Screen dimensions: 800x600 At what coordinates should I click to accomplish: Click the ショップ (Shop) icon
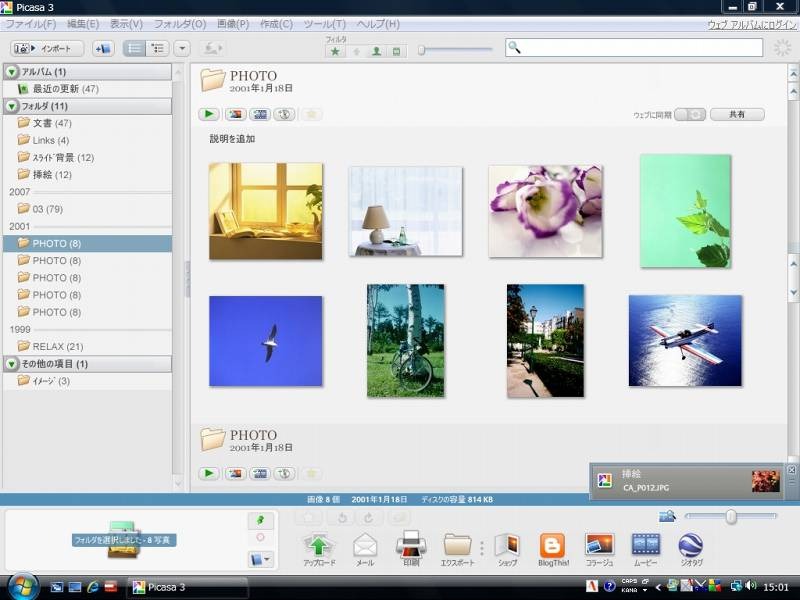click(507, 545)
